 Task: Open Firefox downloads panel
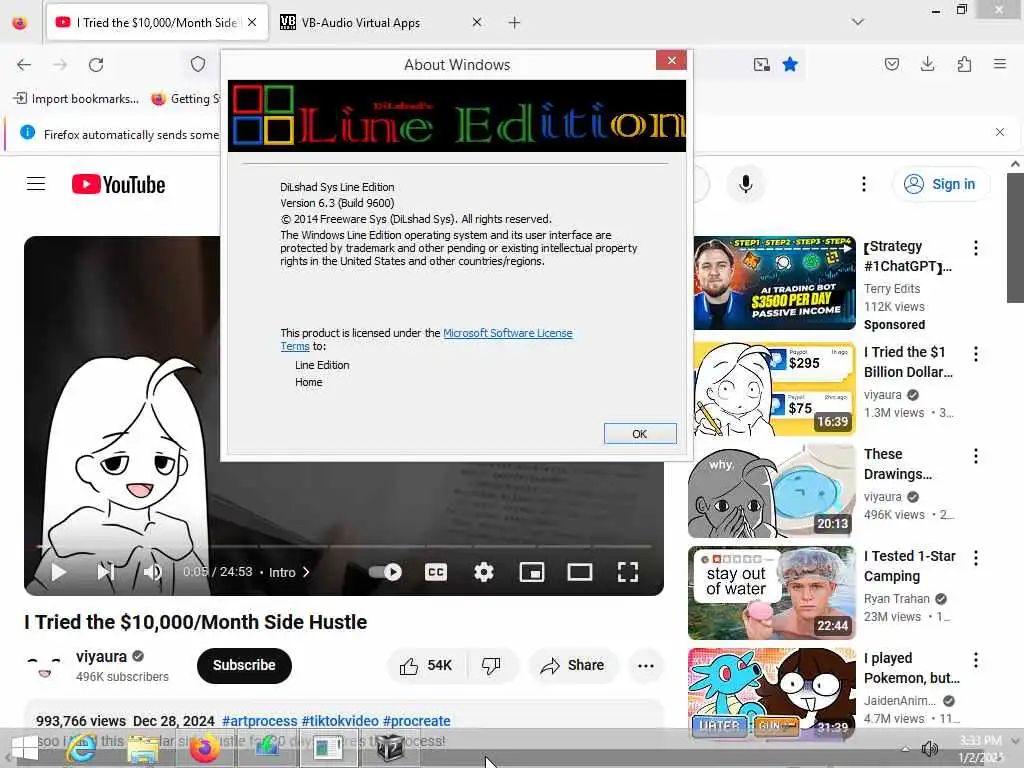point(927,64)
